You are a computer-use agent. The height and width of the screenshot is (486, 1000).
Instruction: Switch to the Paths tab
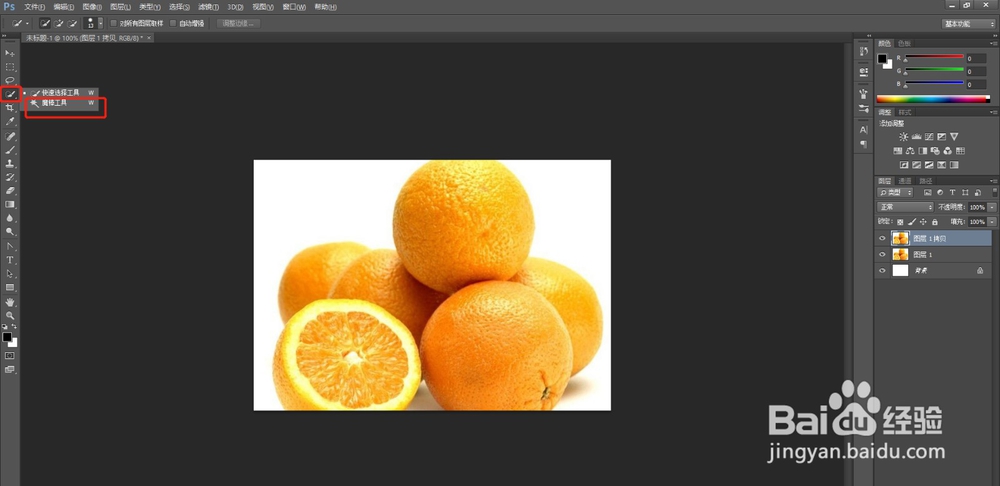[x=925, y=181]
